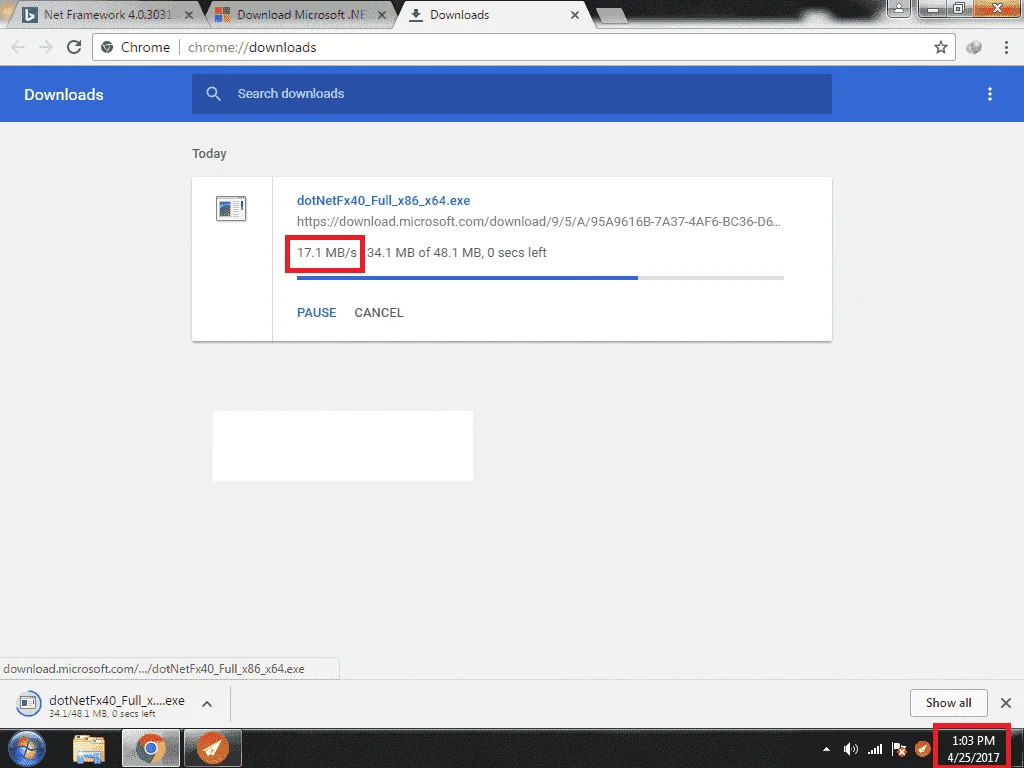Focus the Search downloads field
This screenshot has width=1024, height=768.
[511, 93]
